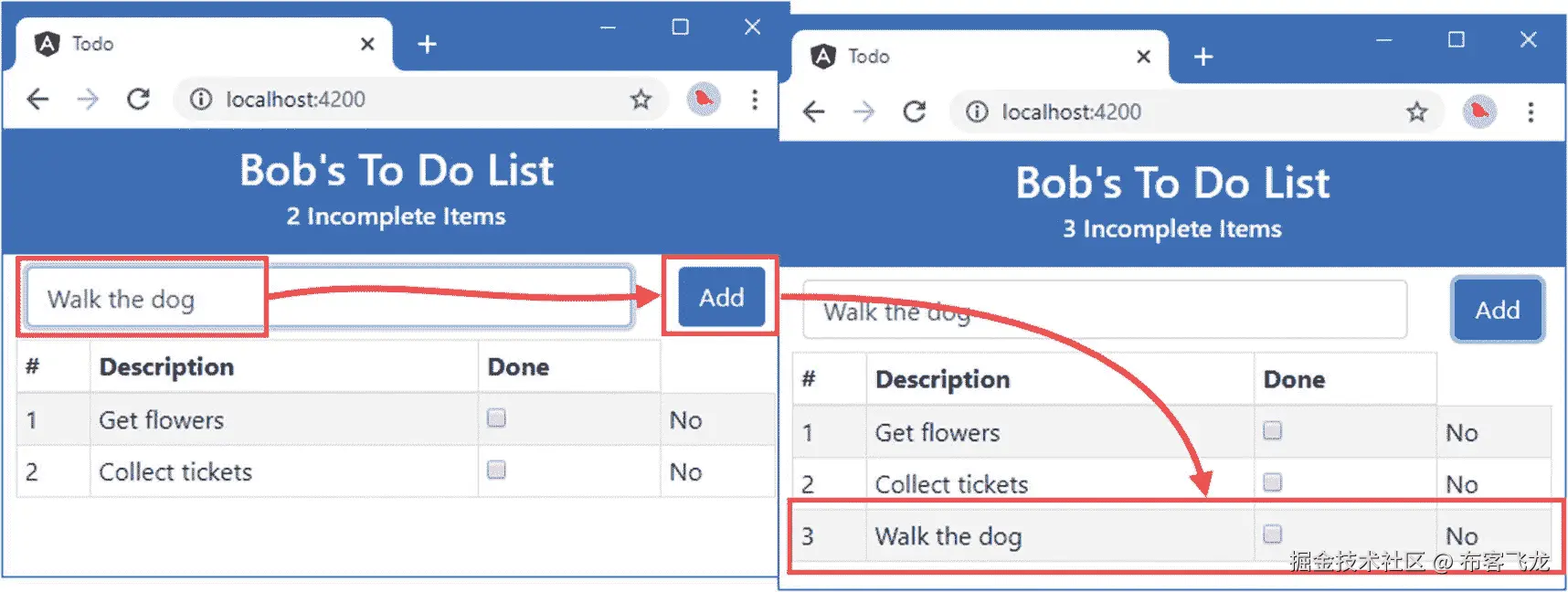The image size is (1568, 592).
Task: Click the forward arrow in left browser window
Action: (88, 99)
